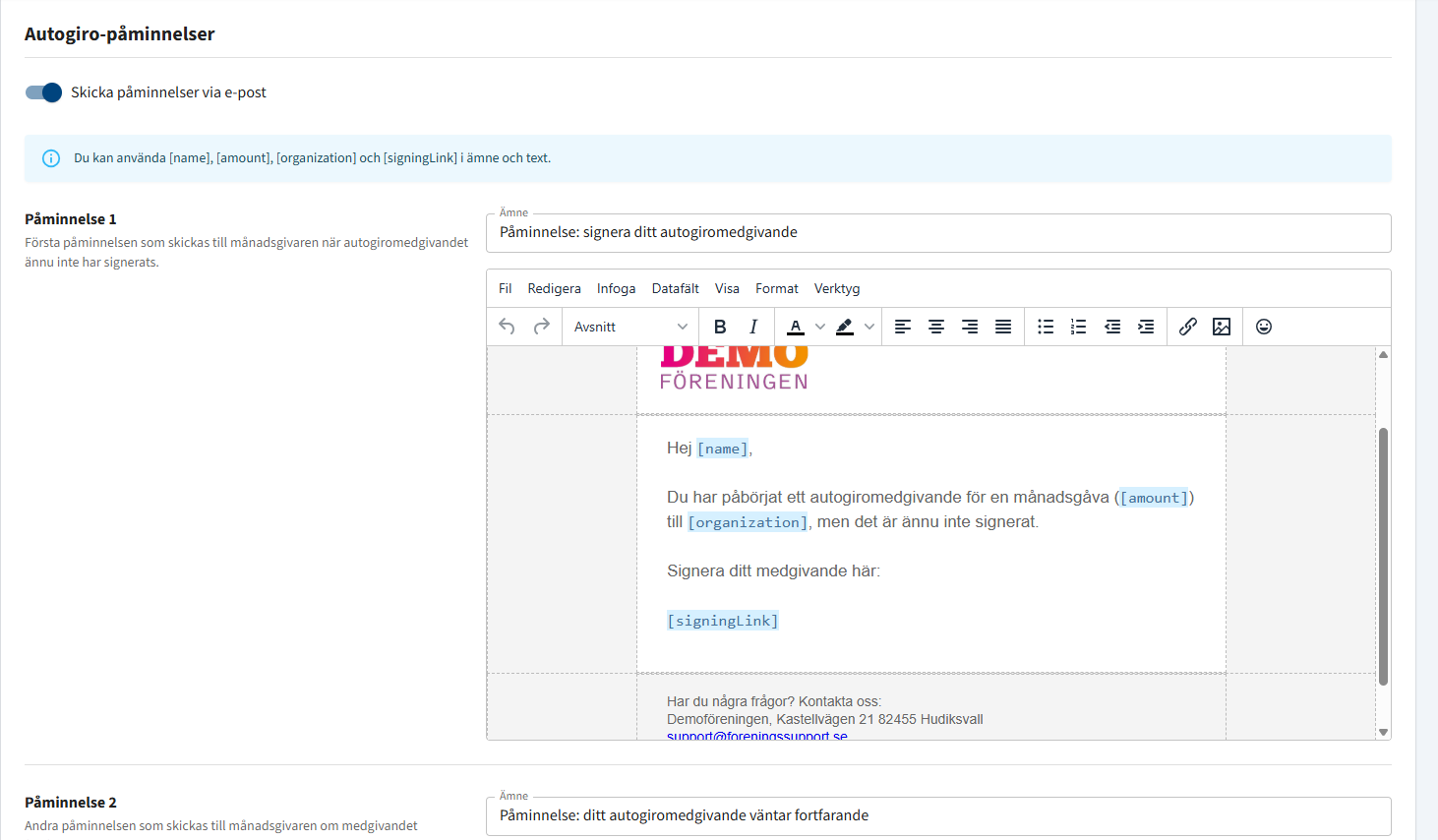Click the support email link in footer
The image size is (1438, 840).
coord(757,736)
